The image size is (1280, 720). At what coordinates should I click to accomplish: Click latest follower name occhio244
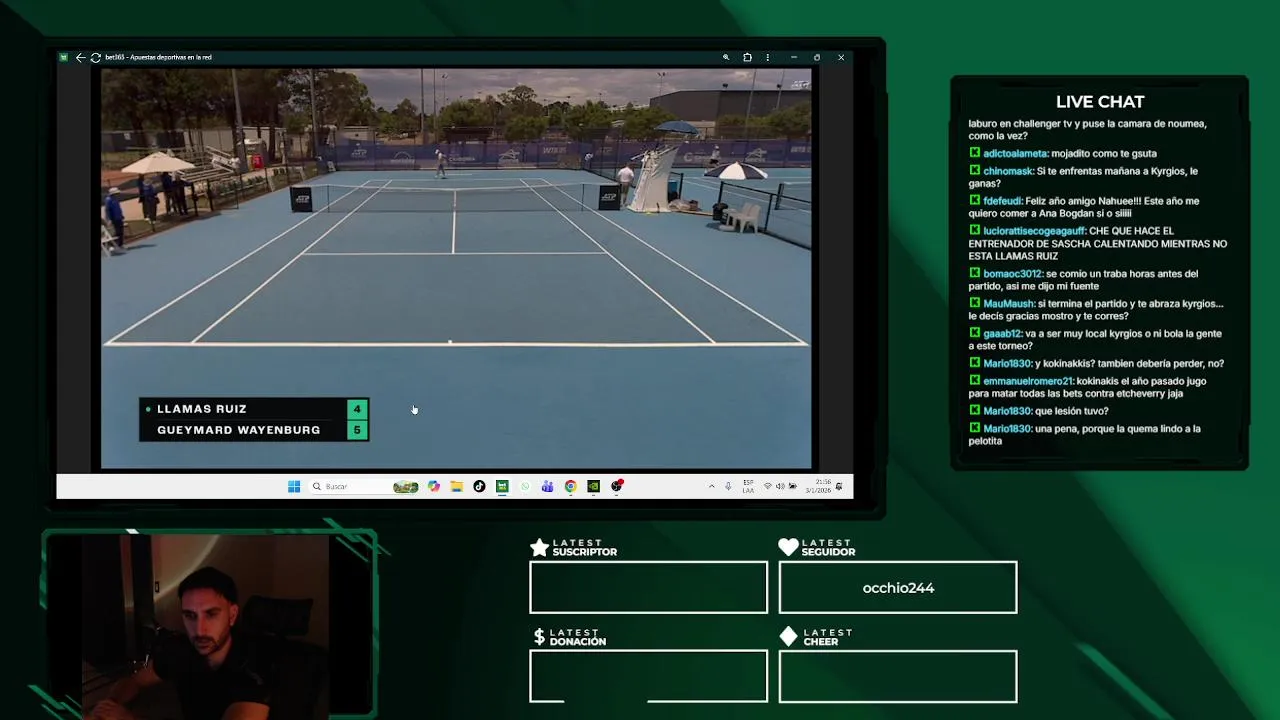(x=898, y=588)
